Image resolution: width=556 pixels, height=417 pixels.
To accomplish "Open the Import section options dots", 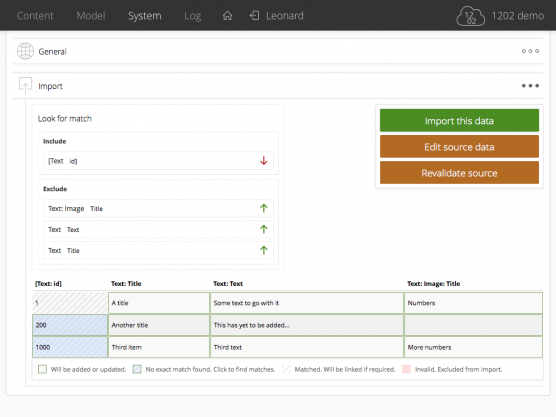I will (530, 85).
